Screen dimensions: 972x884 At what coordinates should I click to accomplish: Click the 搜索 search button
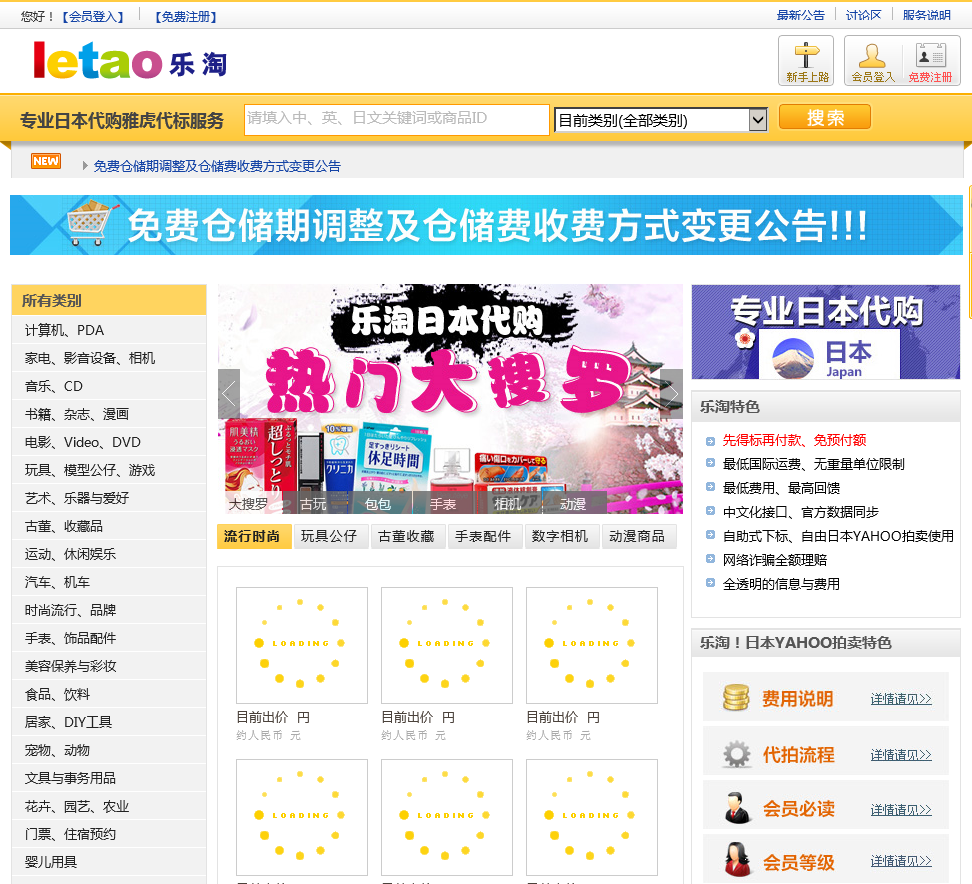pos(824,117)
